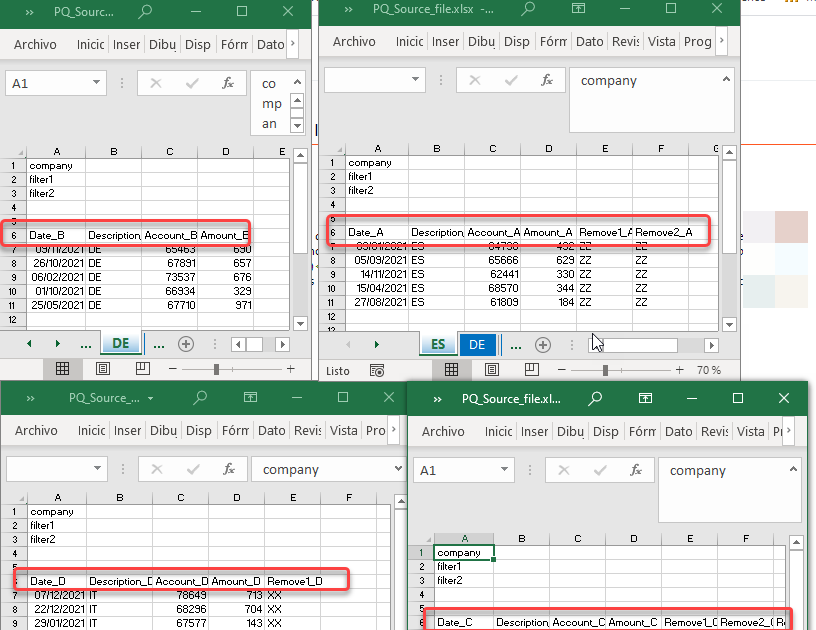Click the Cancel (X) icon in the formula bar
Viewport: 816px width, 630px height.
click(x=474, y=81)
